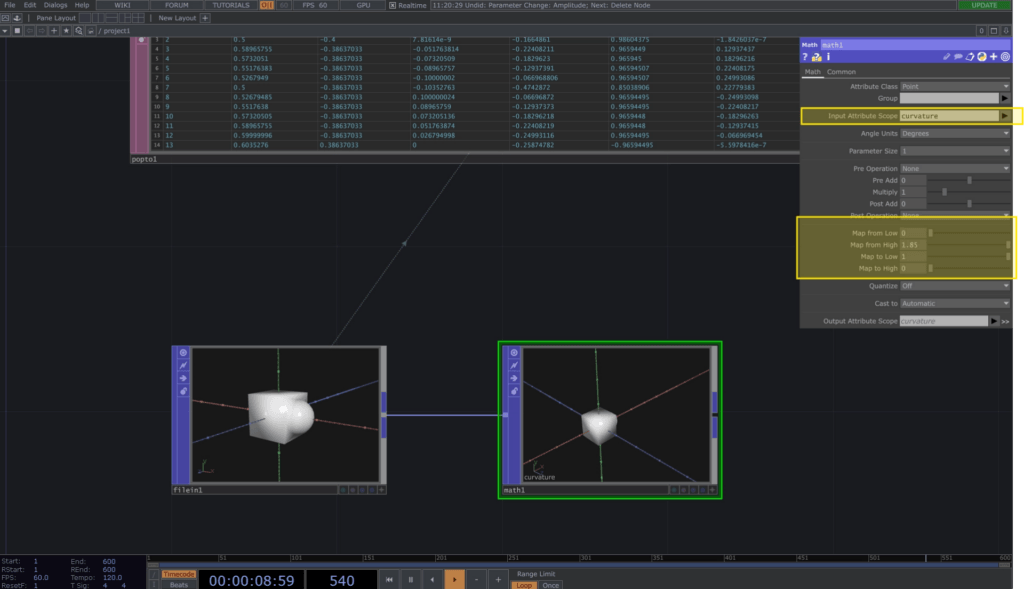
Task: Click the concentric circle icon in parameter header
Action: pos(1005,57)
